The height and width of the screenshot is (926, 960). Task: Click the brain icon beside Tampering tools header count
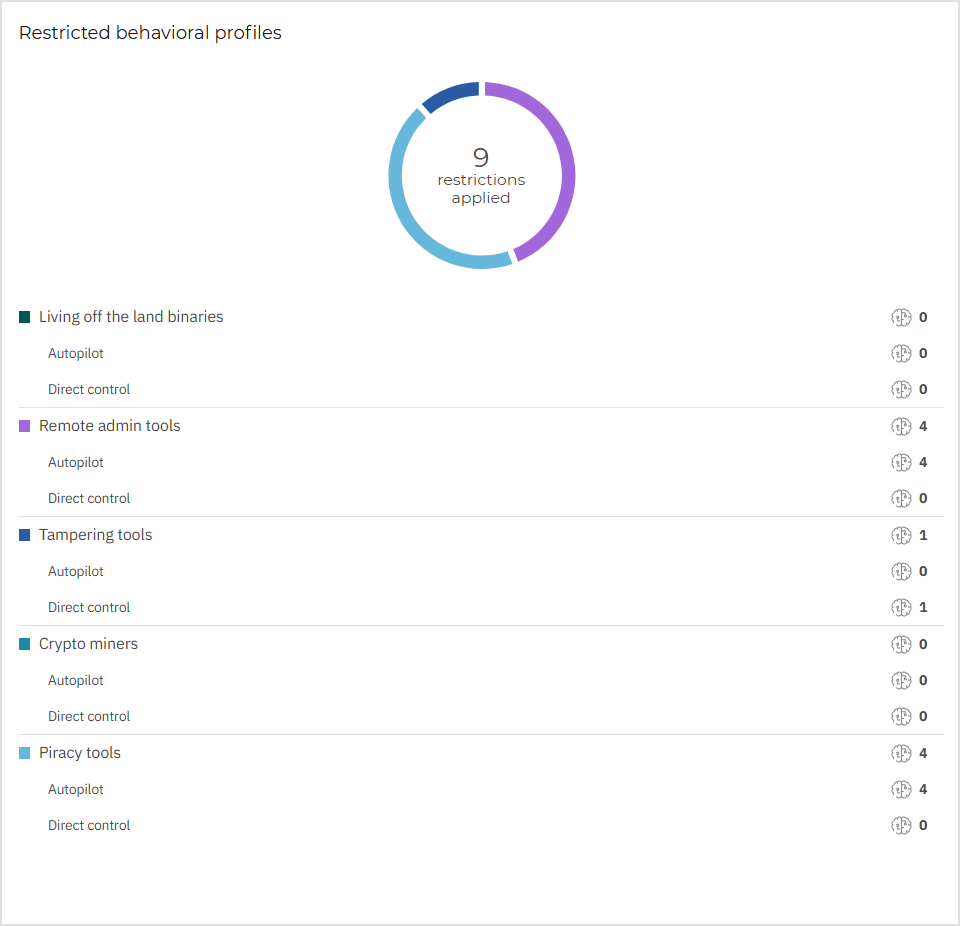point(901,535)
